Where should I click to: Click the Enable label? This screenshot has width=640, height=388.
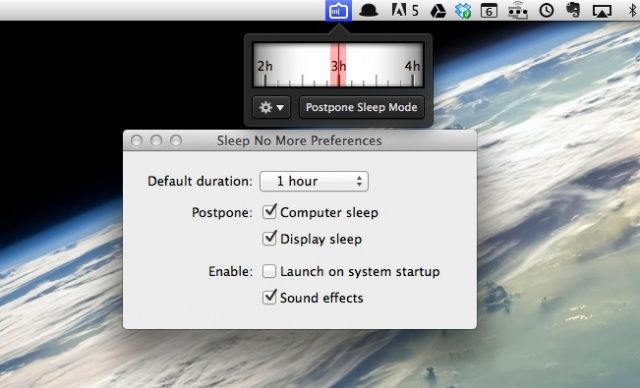[x=231, y=271]
